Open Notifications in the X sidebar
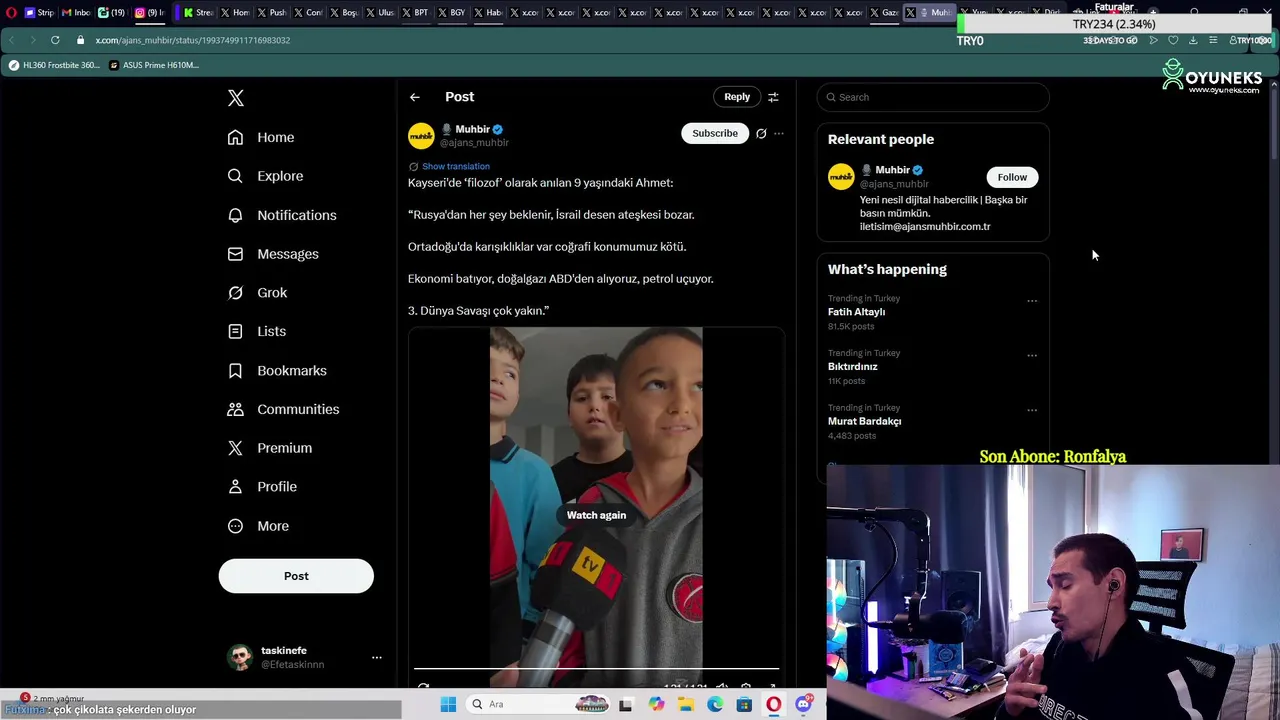 tap(282, 215)
